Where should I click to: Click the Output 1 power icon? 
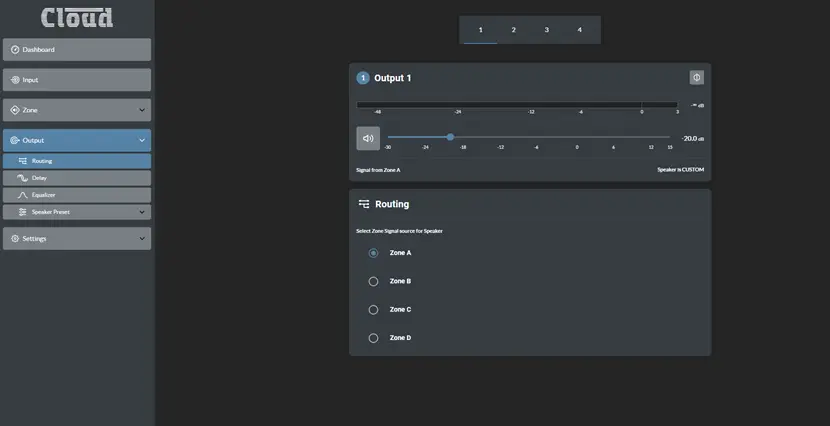[x=697, y=78]
